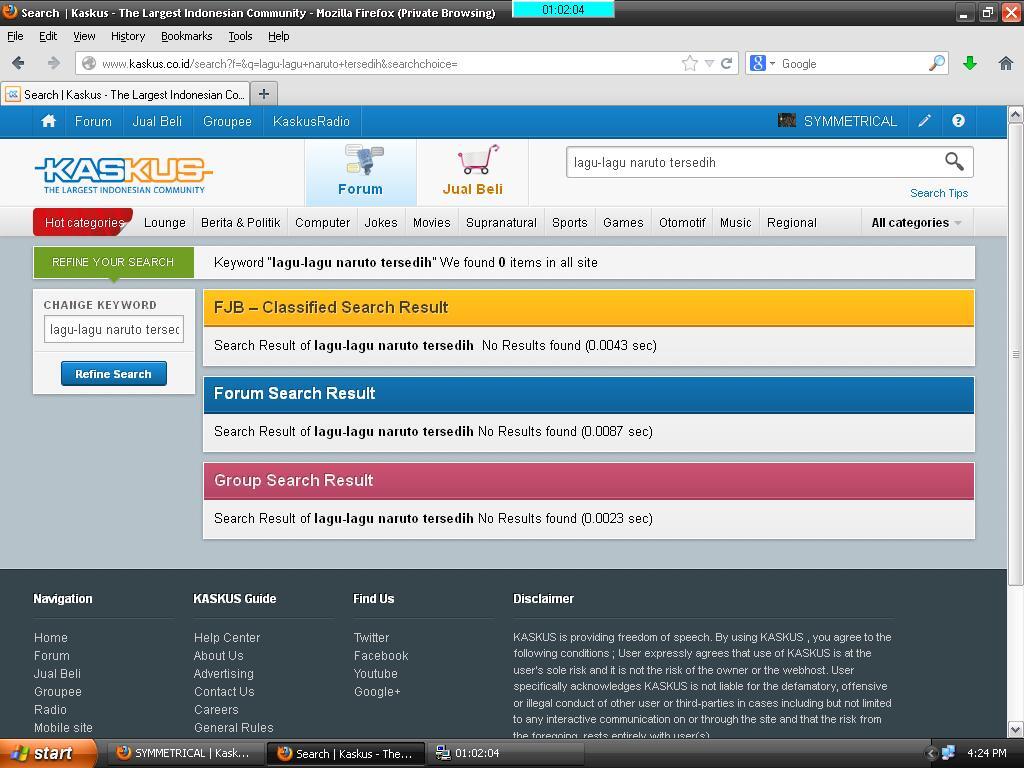Screen dimensions: 1024x768
Task: Click the magnifier in the Google search box
Action: tap(936, 63)
